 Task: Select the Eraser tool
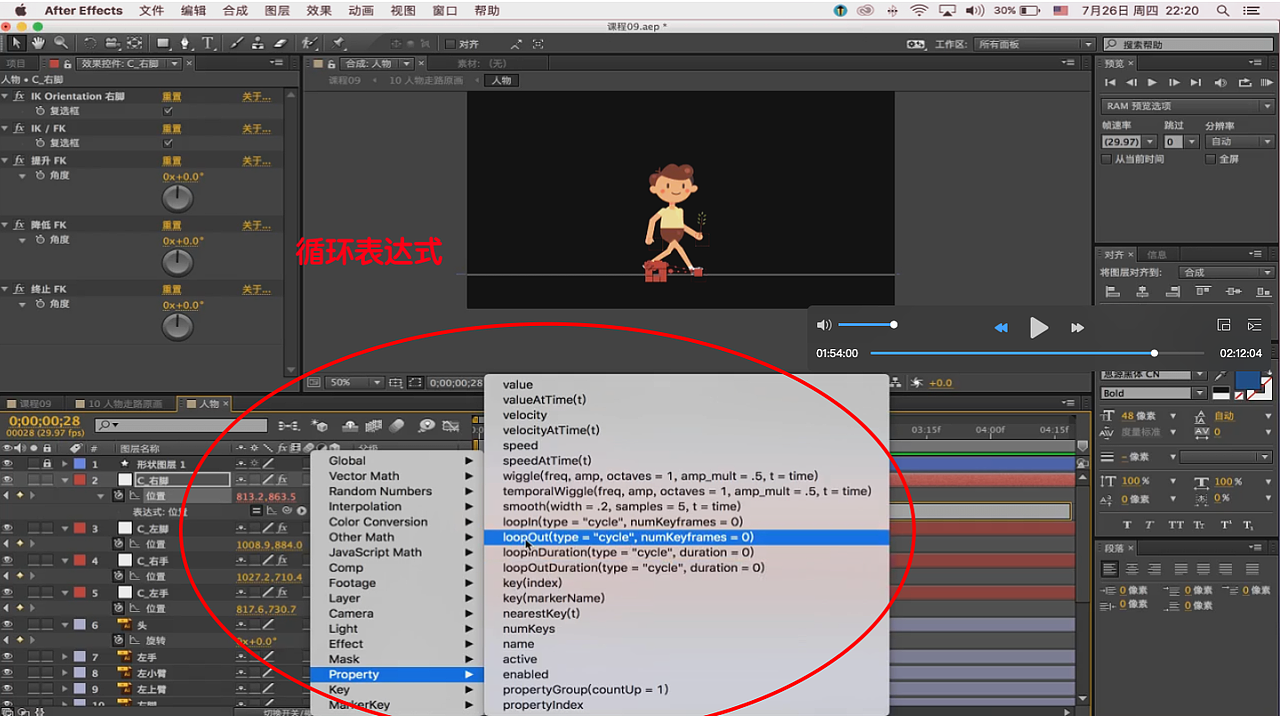click(280, 44)
